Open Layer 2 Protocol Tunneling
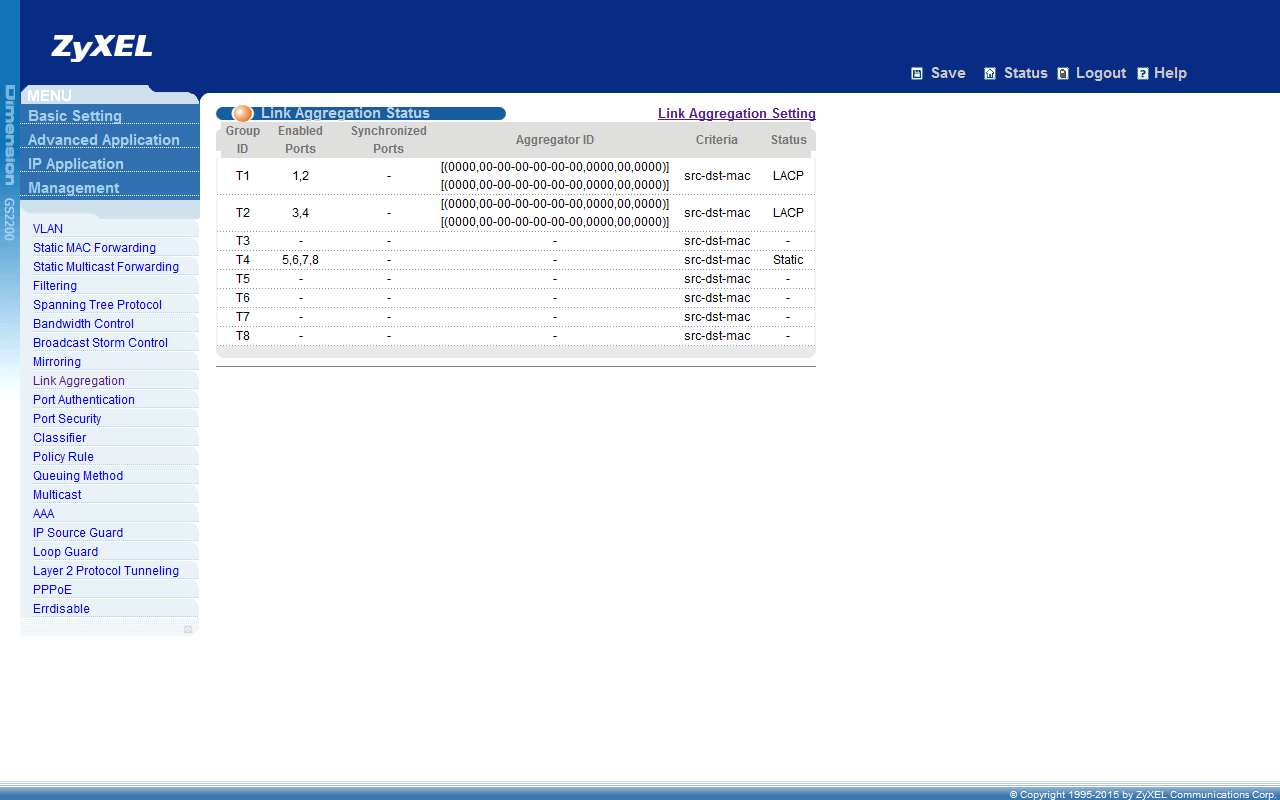The image size is (1280, 800). pyautogui.click(x=106, y=571)
